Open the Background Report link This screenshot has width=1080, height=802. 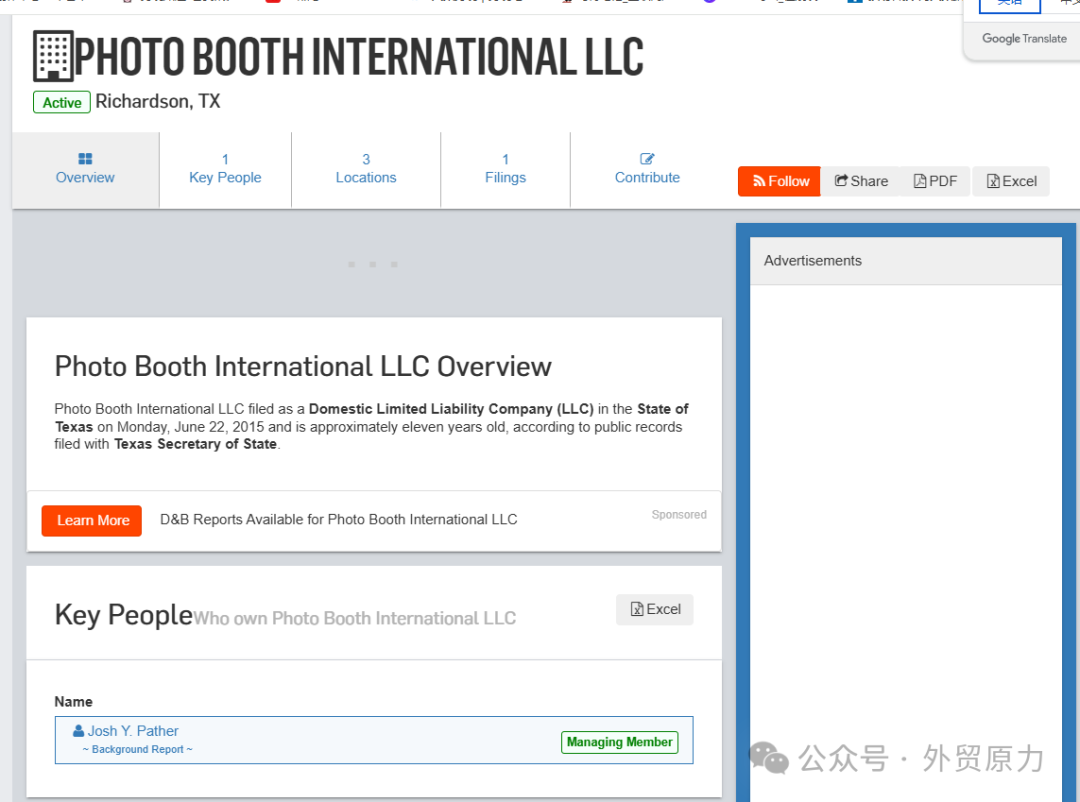138,749
